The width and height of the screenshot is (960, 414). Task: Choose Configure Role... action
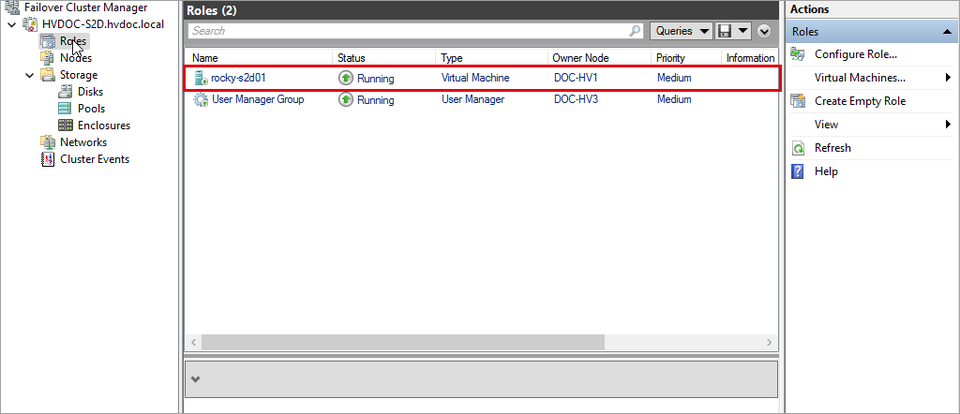[x=856, y=55]
